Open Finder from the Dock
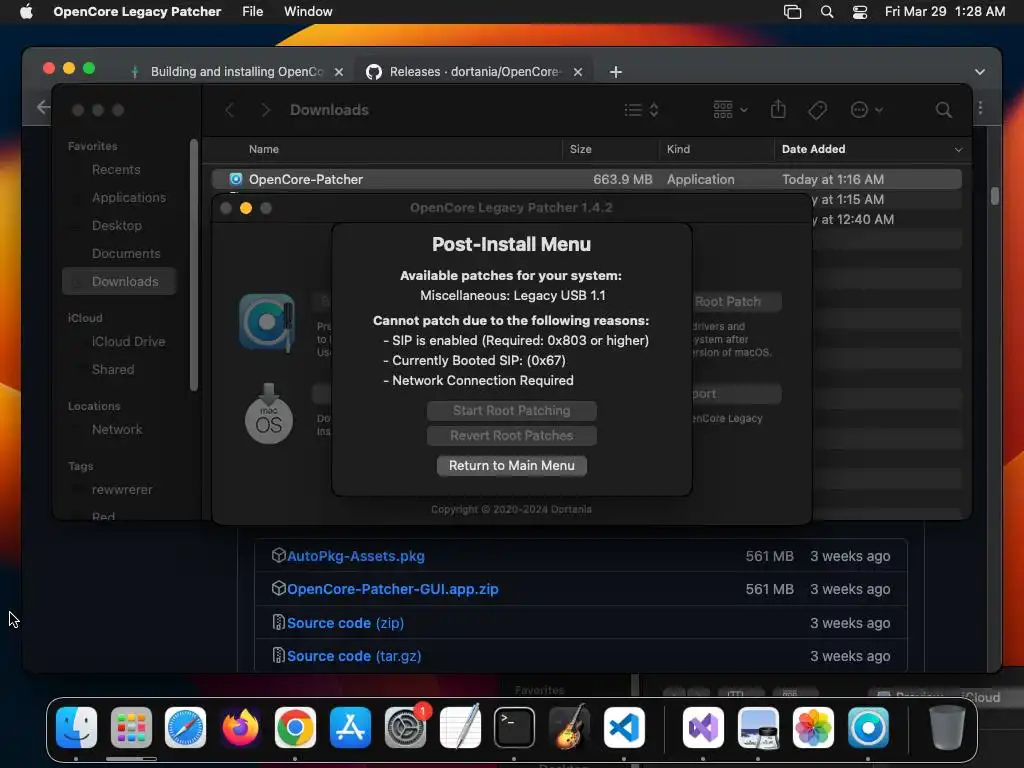Screen dimensions: 1024x768 76,728
